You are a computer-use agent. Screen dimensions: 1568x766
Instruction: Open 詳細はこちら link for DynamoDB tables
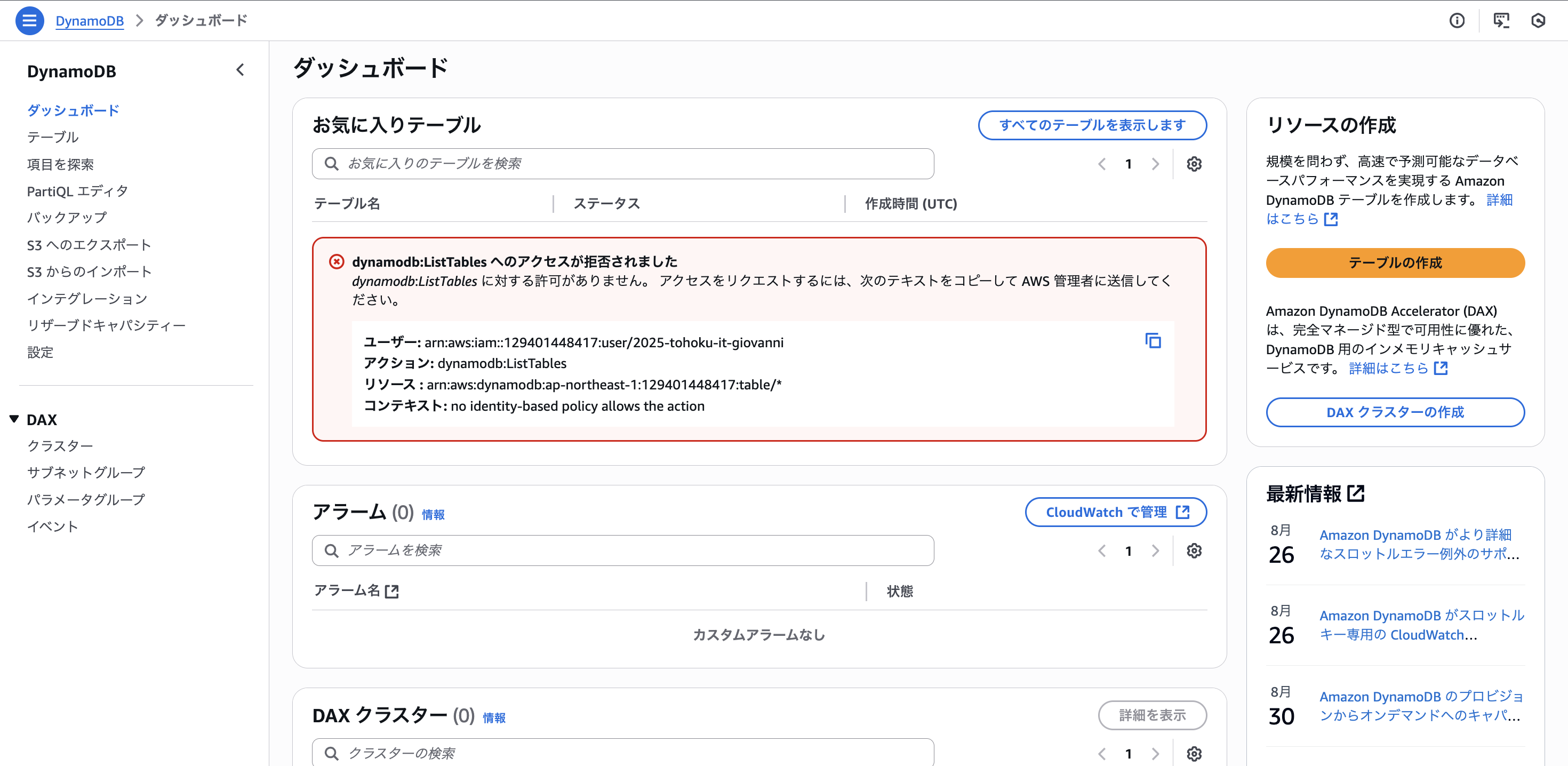[x=1302, y=219]
